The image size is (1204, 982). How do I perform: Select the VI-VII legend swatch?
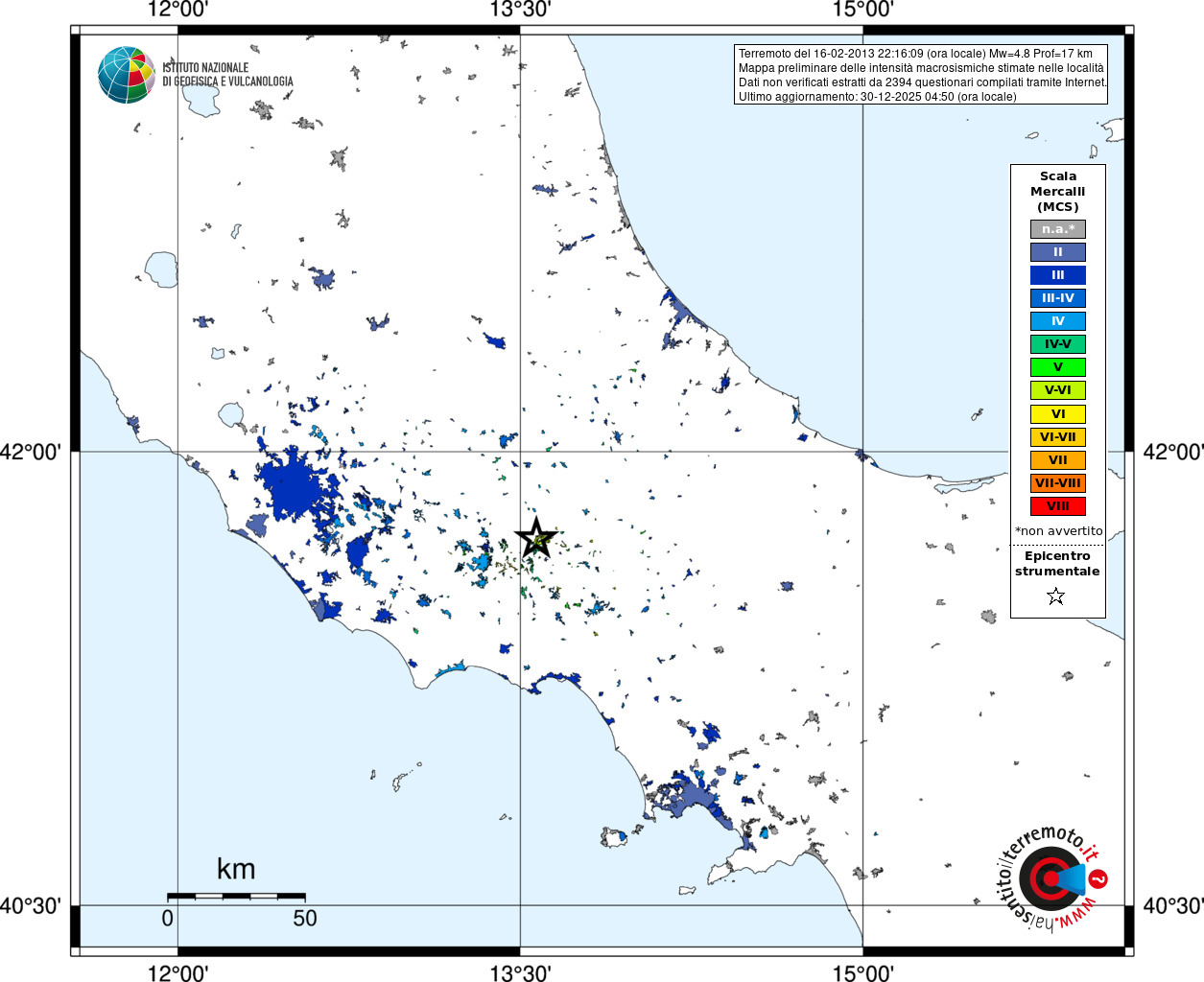[1058, 437]
